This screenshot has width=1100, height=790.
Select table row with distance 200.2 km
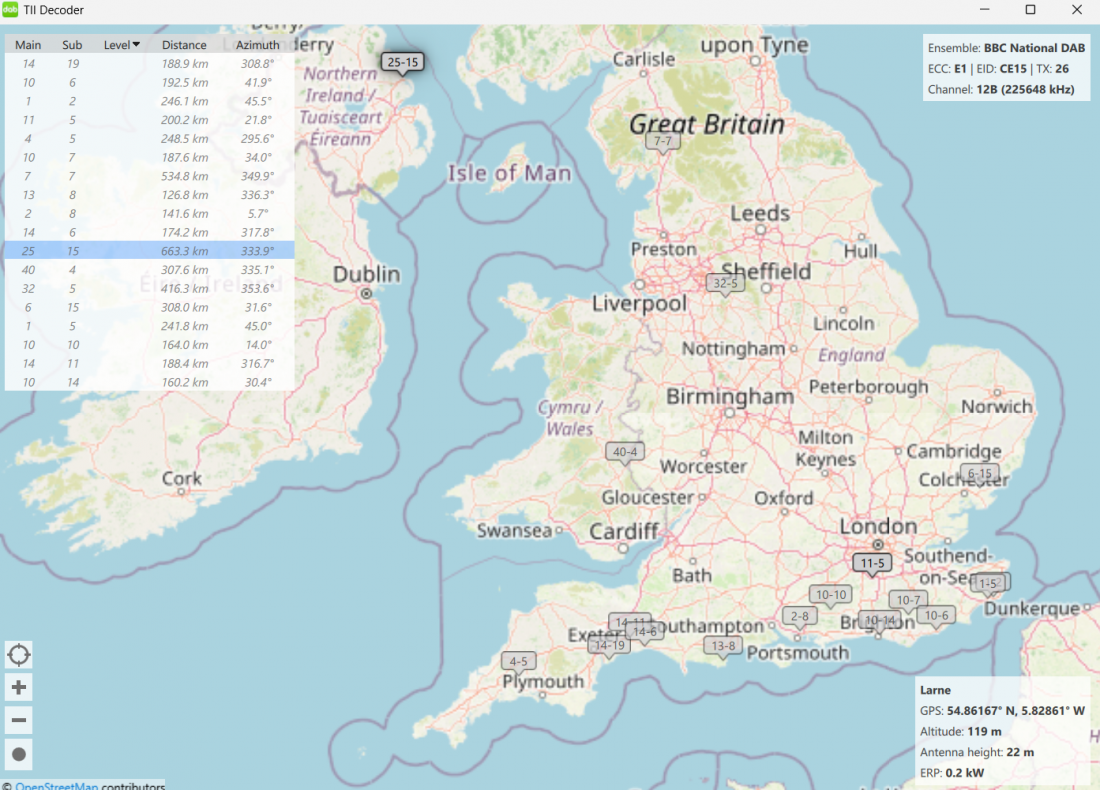[x=149, y=120]
